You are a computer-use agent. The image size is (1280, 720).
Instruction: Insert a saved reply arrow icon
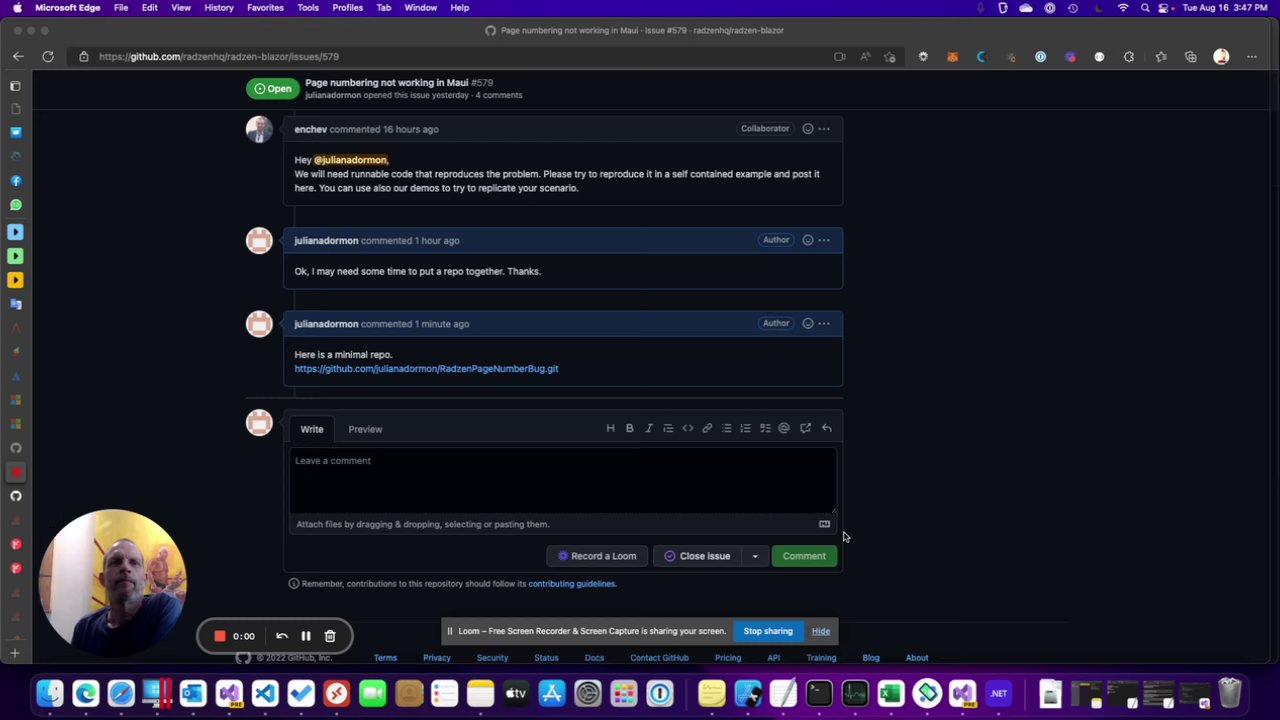pyautogui.click(x=826, y=428)
